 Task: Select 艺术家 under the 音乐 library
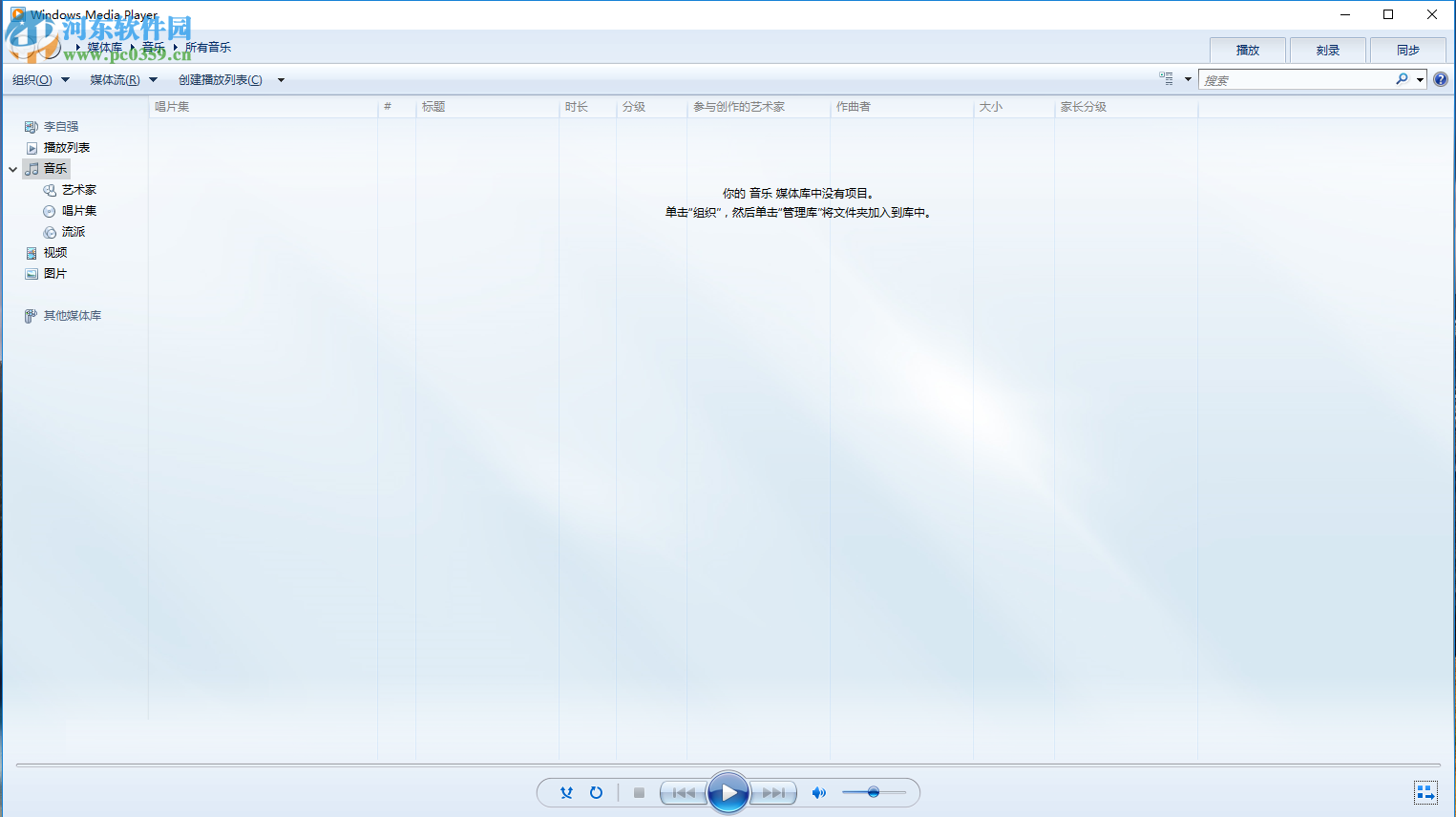pos(80,189)
